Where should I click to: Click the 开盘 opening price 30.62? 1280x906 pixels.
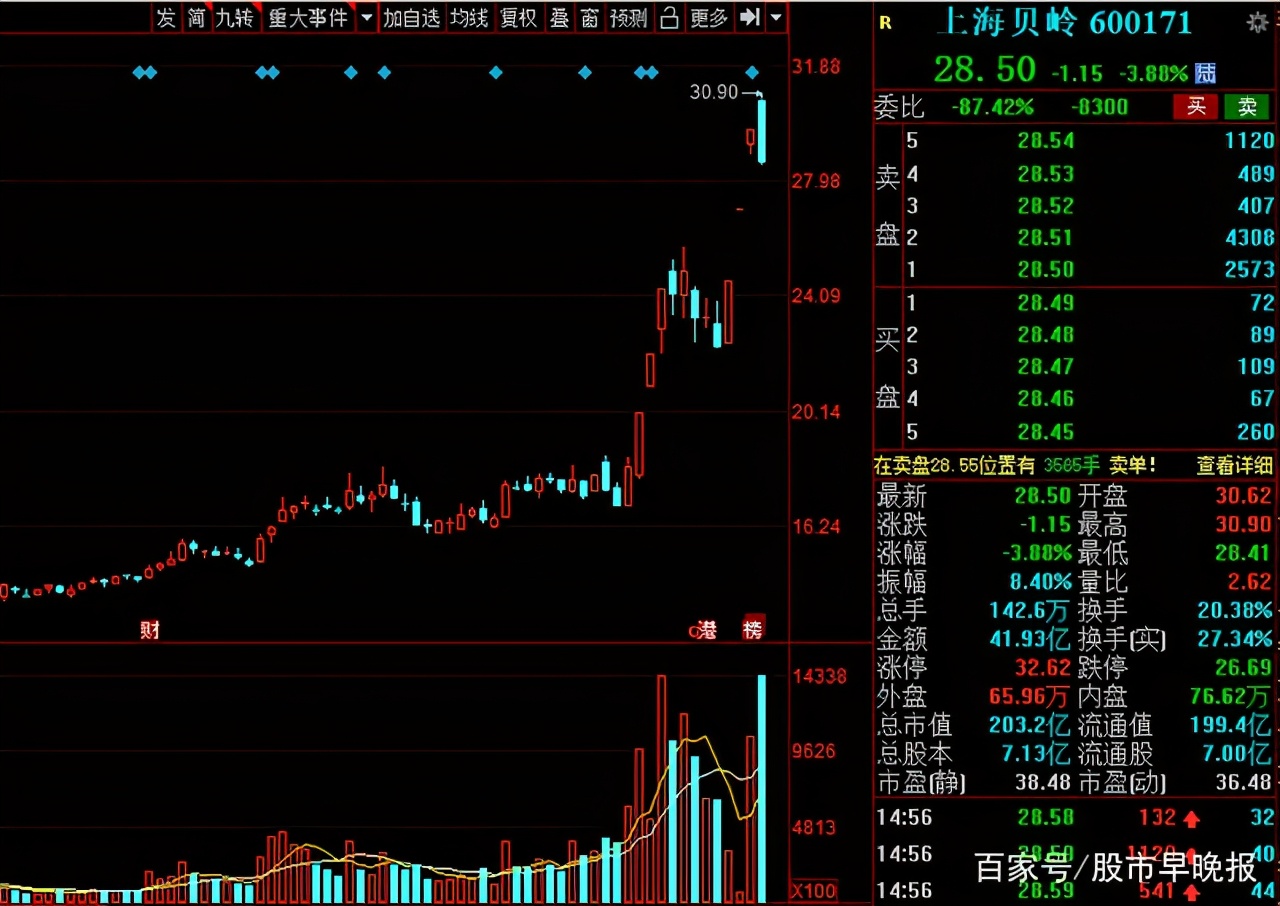[1245, 496]
